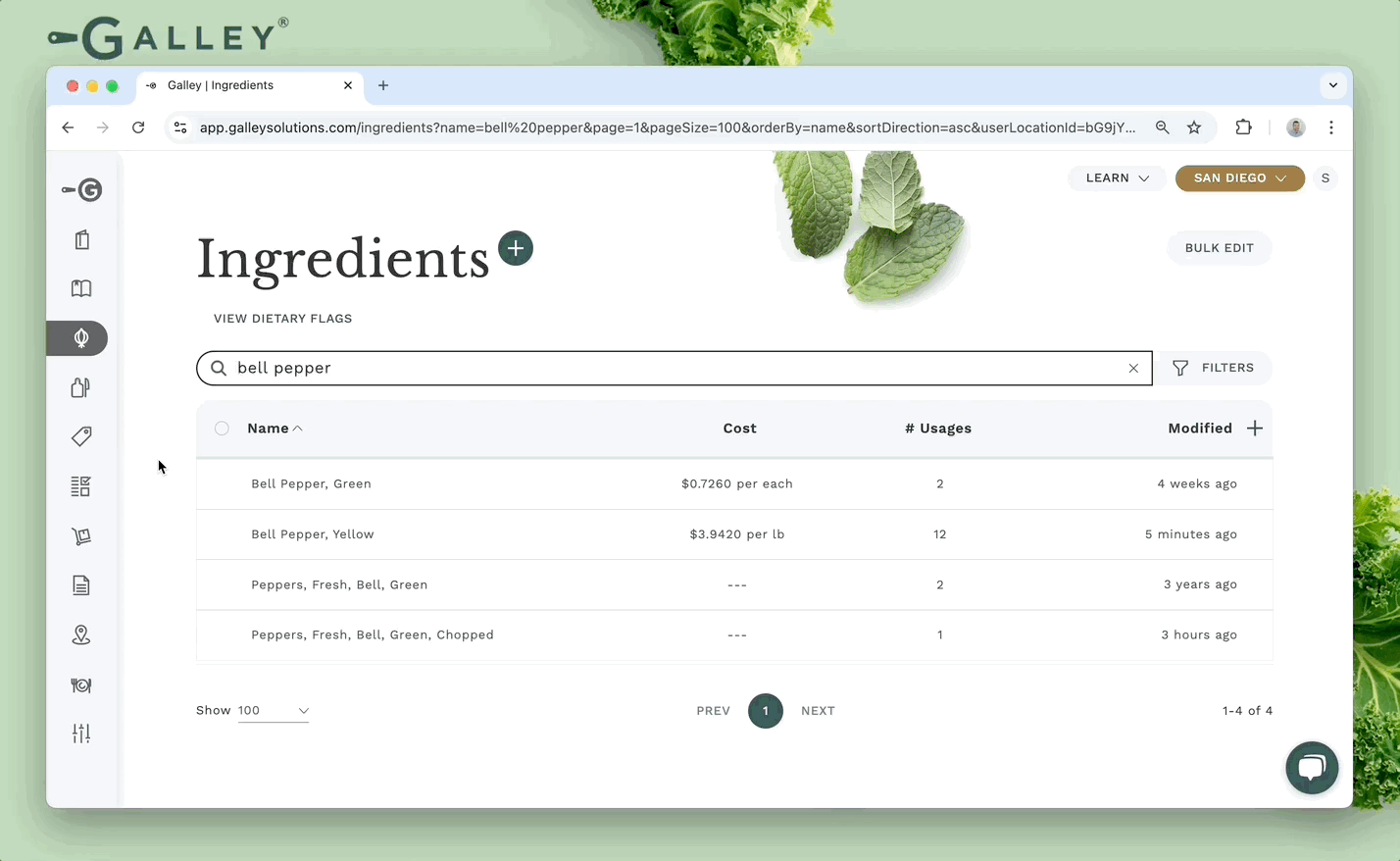The width and height of the screenshot is (1400, 861).
Task: Open a new browser tab
Action: pyautogui.click(x=383, y=85)
